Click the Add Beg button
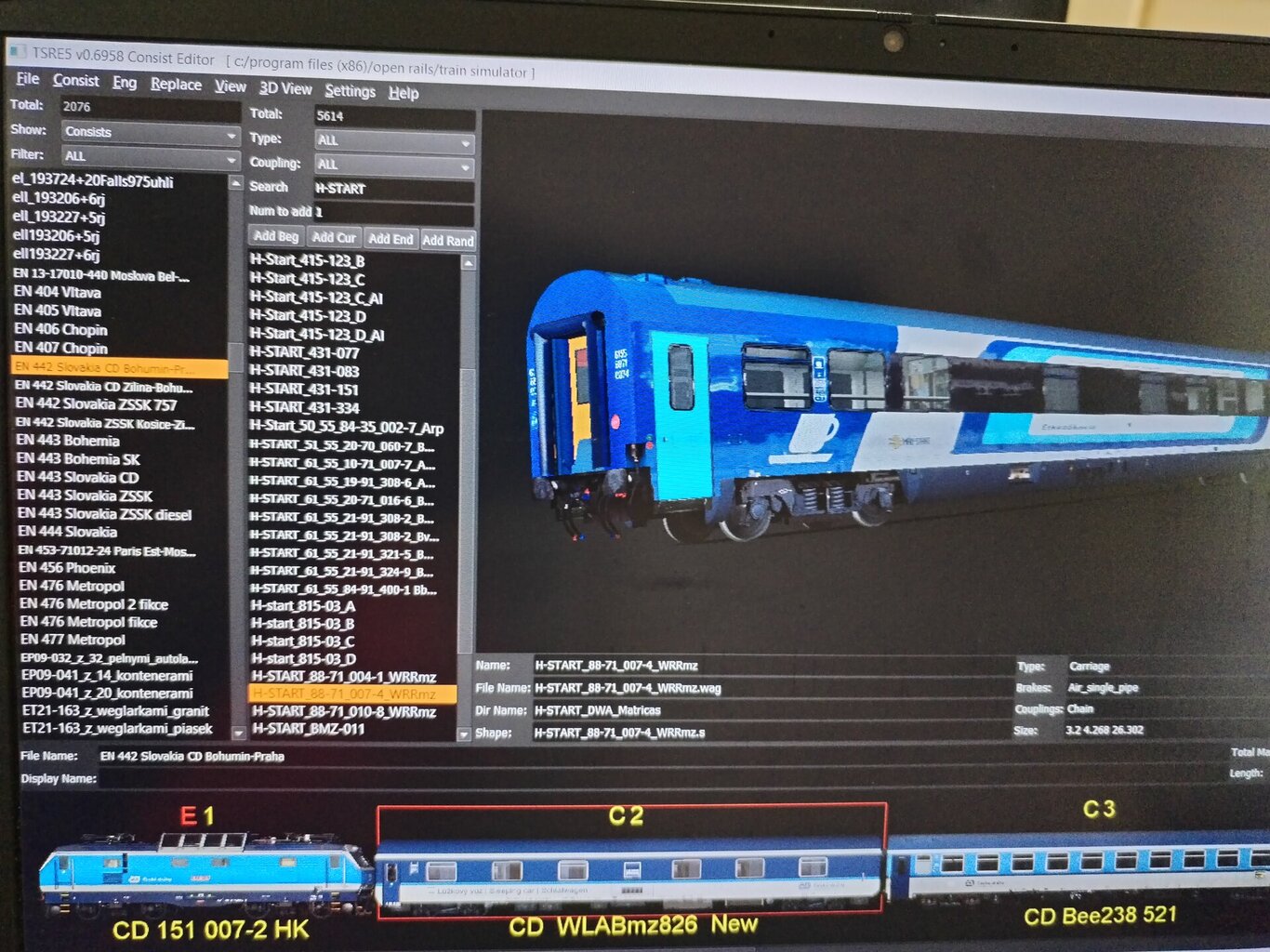This screenshot has width=1270, height=952. [276, 237]
